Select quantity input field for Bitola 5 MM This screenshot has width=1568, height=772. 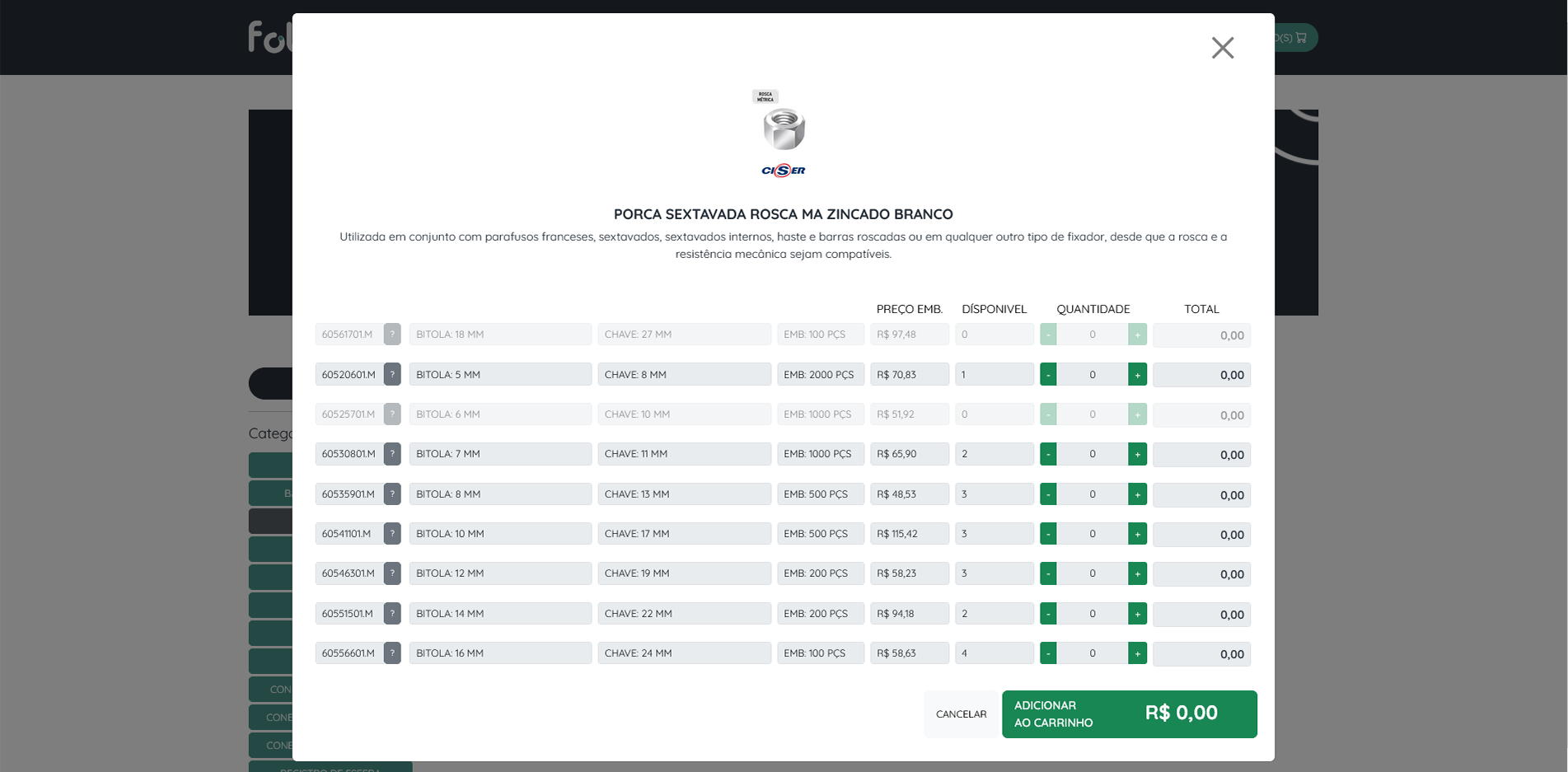tap(1093, 375)
